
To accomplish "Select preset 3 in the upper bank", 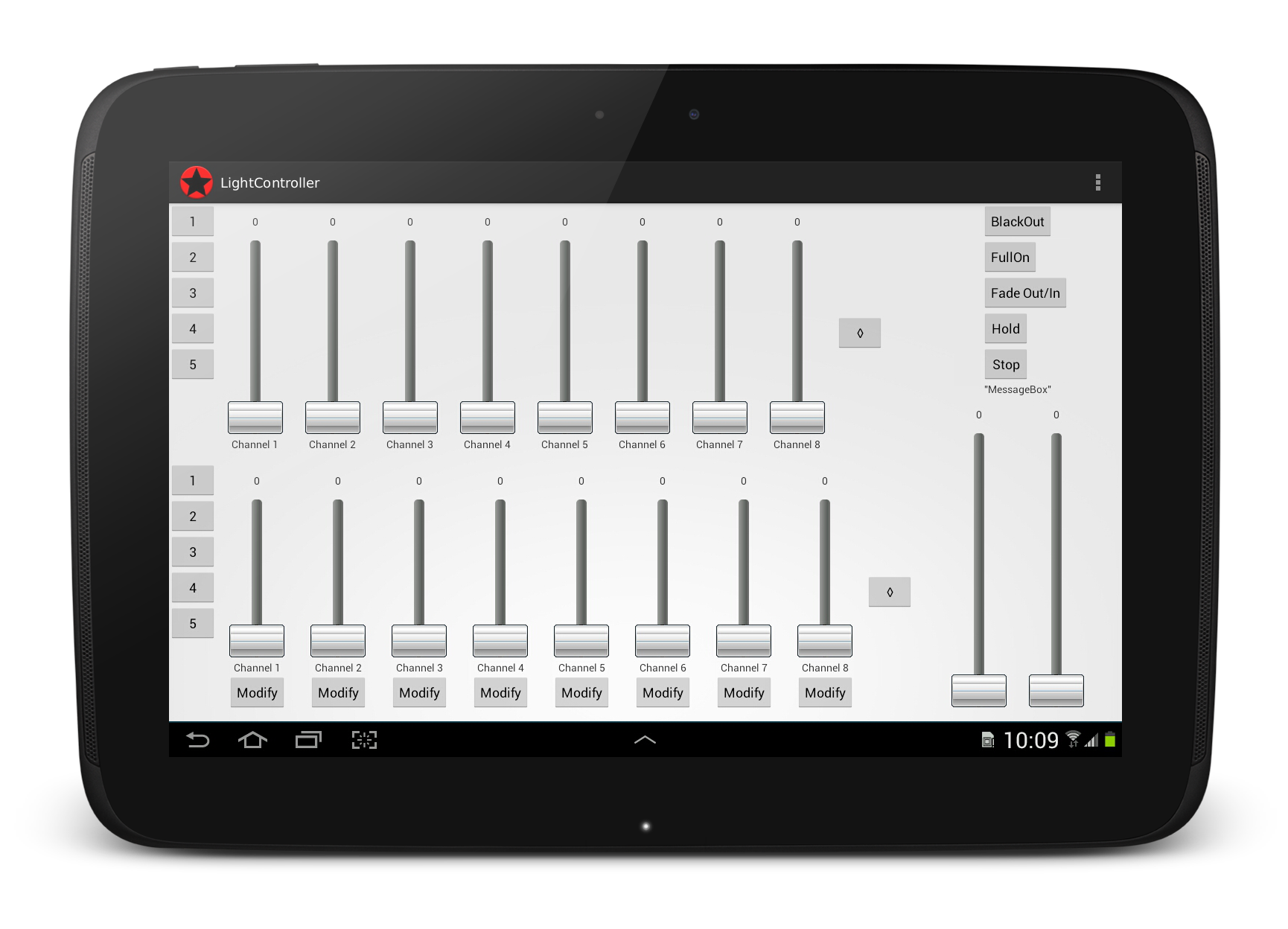I will 193,293.
